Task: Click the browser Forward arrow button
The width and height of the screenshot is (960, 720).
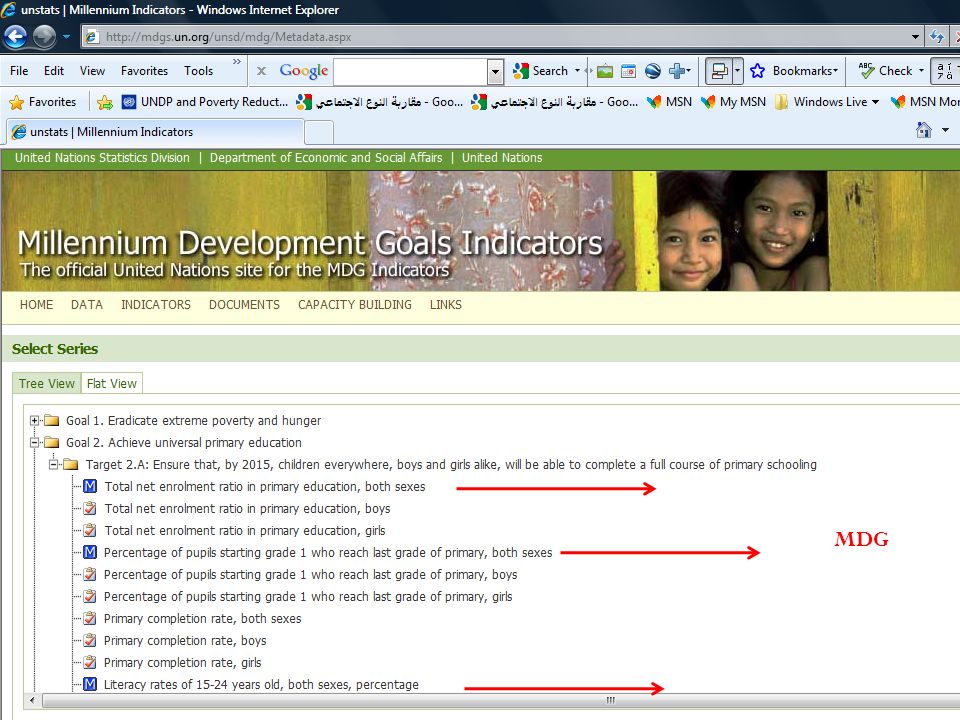Action: [x=44, y=37]
